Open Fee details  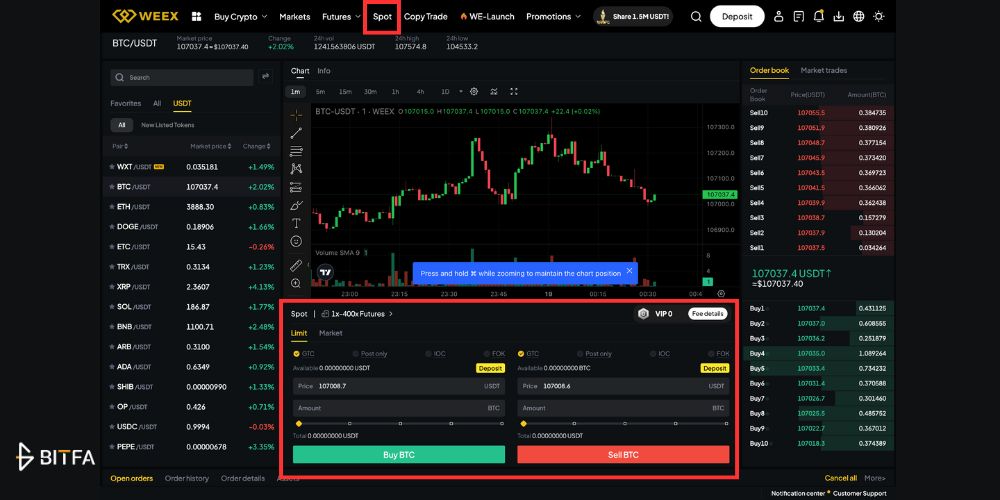point(707,314)
